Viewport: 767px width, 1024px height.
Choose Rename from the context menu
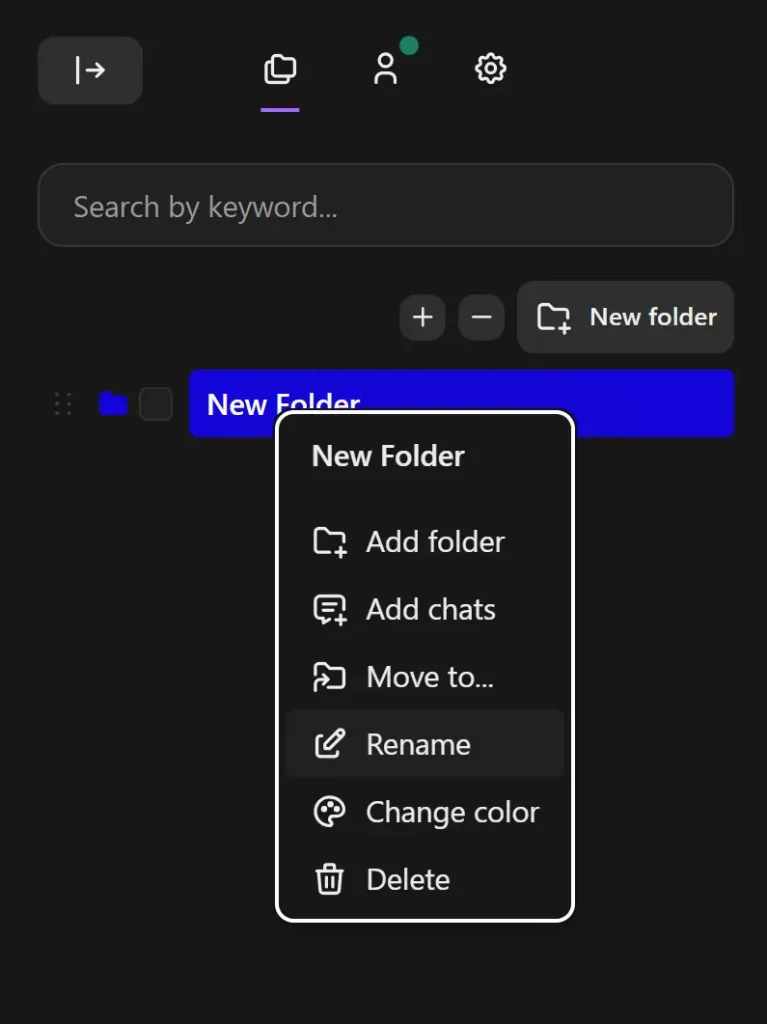(419, 744)
